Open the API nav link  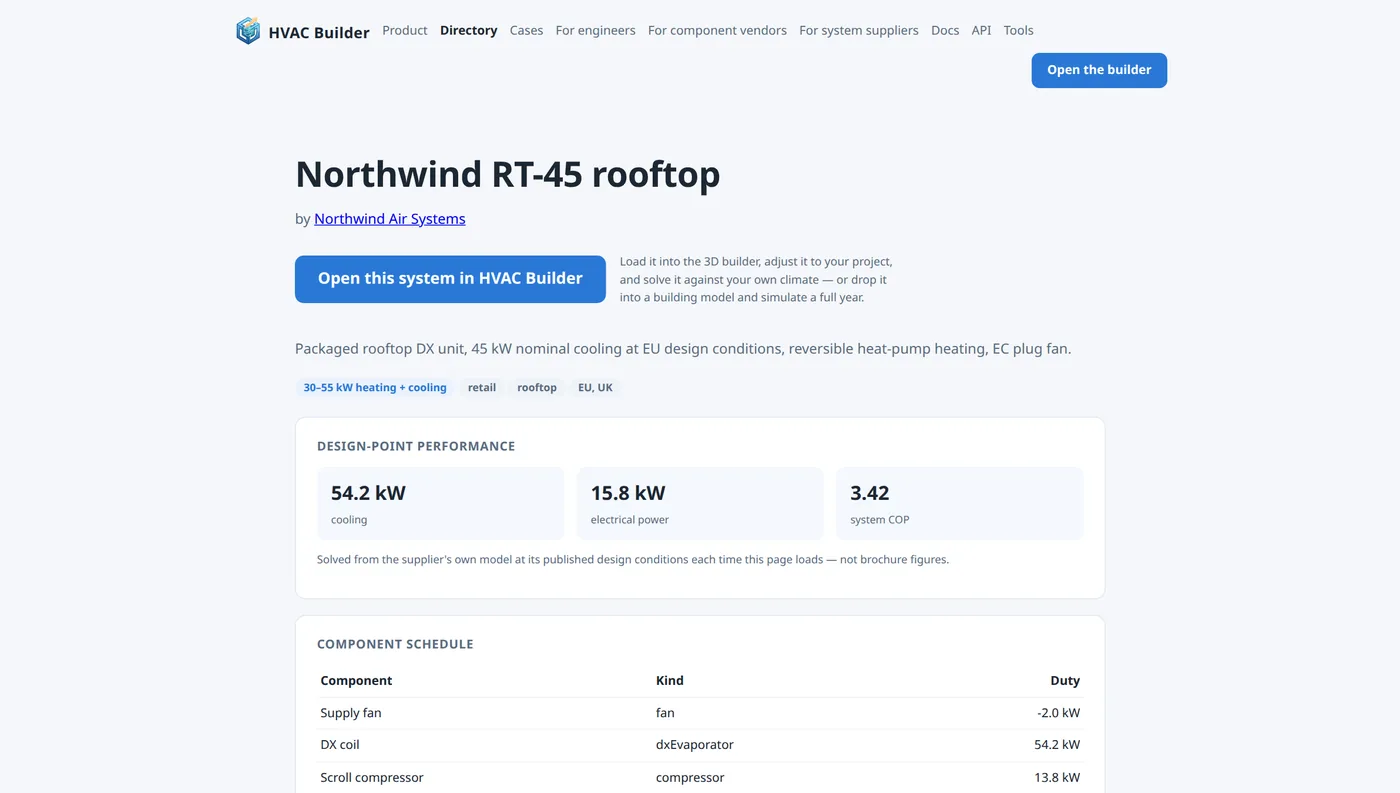pos(982,30)
